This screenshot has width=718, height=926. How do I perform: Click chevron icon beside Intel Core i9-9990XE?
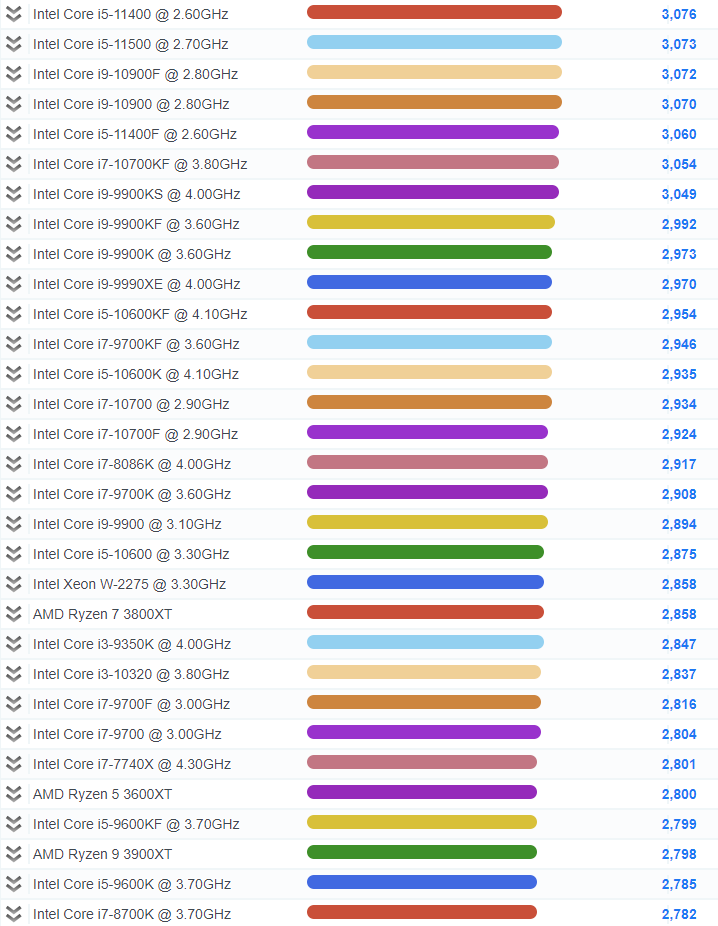coord(13,284)
